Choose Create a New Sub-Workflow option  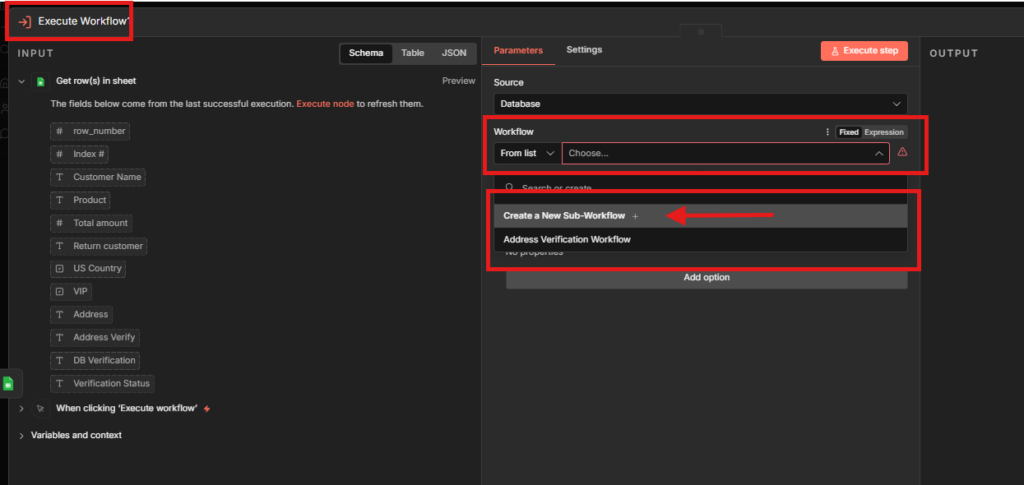[700, 216]
